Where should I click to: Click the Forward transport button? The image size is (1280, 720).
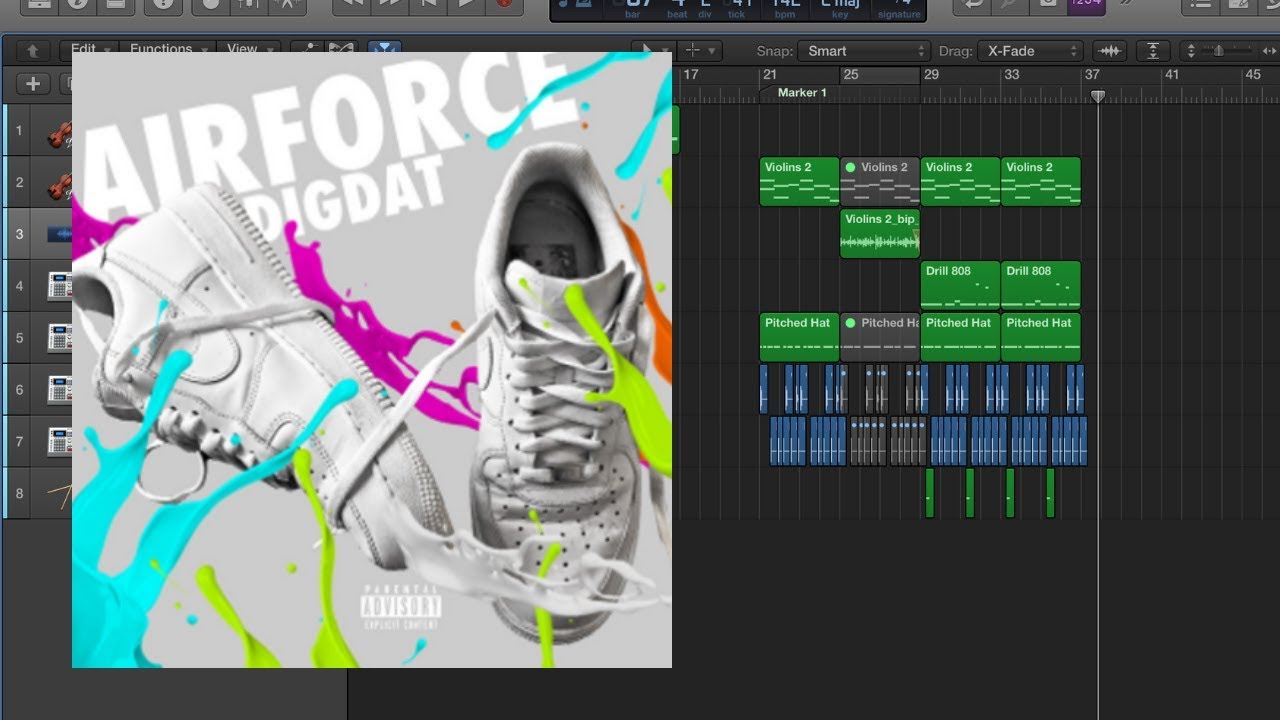(390, 5)
